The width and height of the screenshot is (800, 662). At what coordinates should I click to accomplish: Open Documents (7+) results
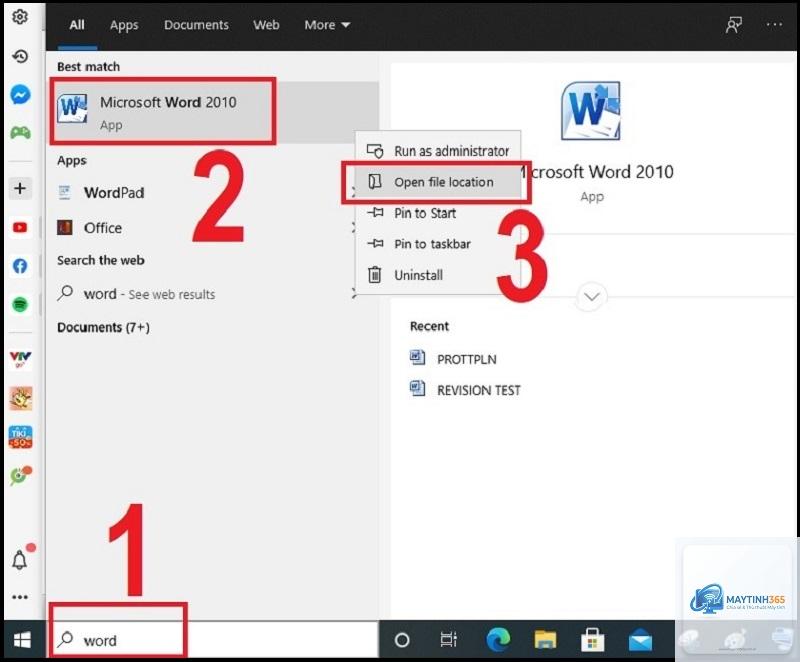pyautogui.click(x=103, y=327)
